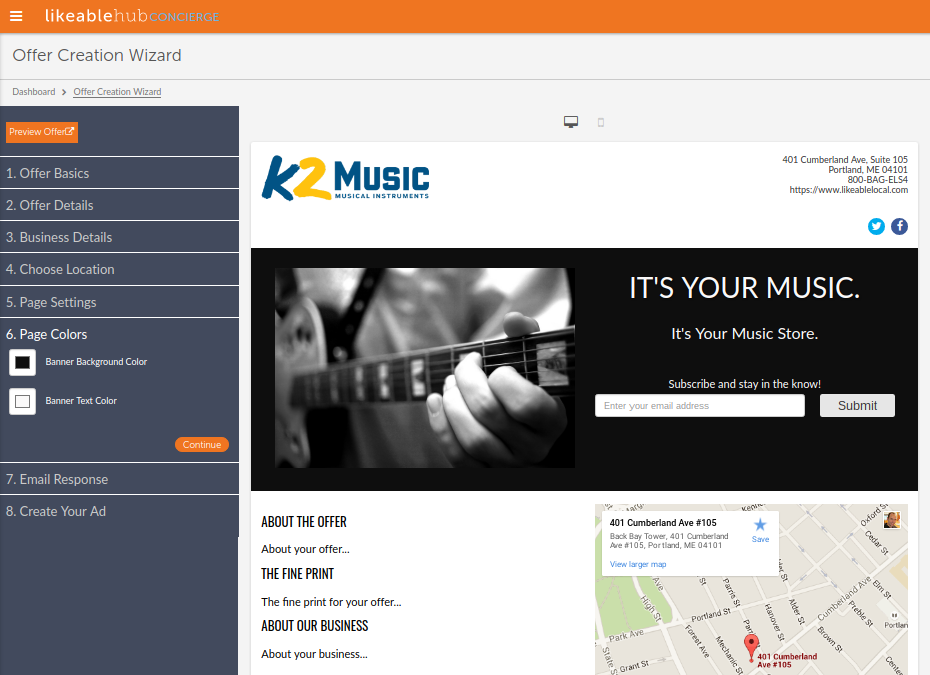Open the Twitter social icon
This screenshot has height=675, width=930.
tap(876, 227)
